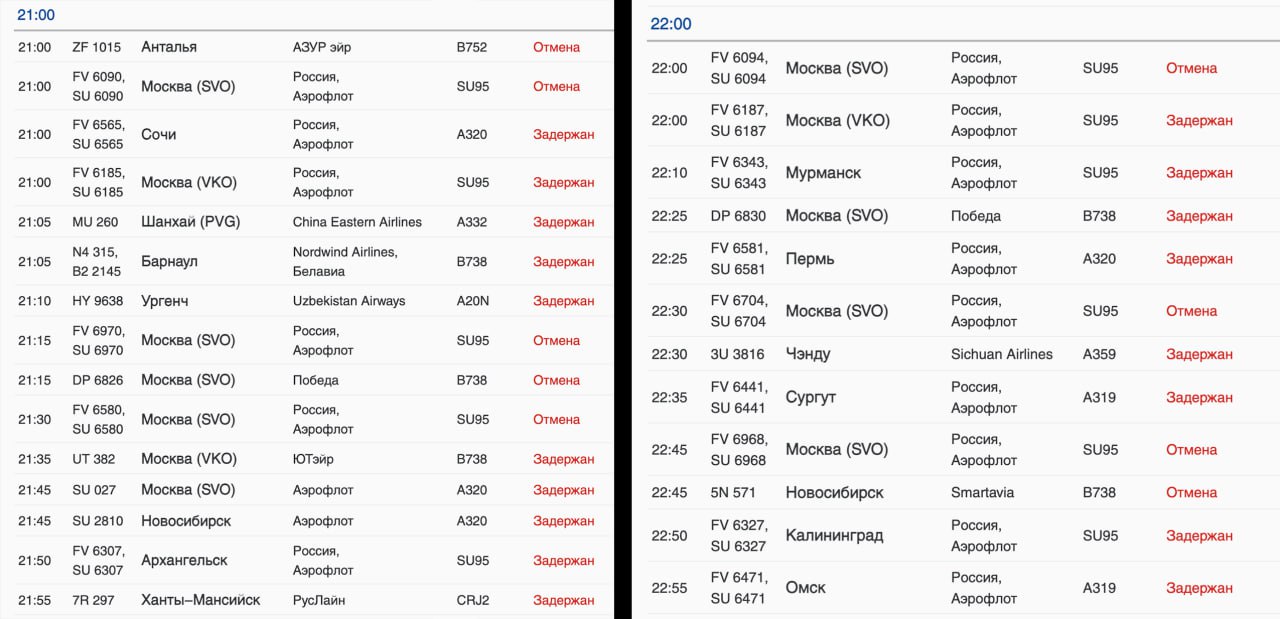Open SU 2810 Новосибирск flight
This screenshot has height=619, width=1280.
(x=97, y=521)
